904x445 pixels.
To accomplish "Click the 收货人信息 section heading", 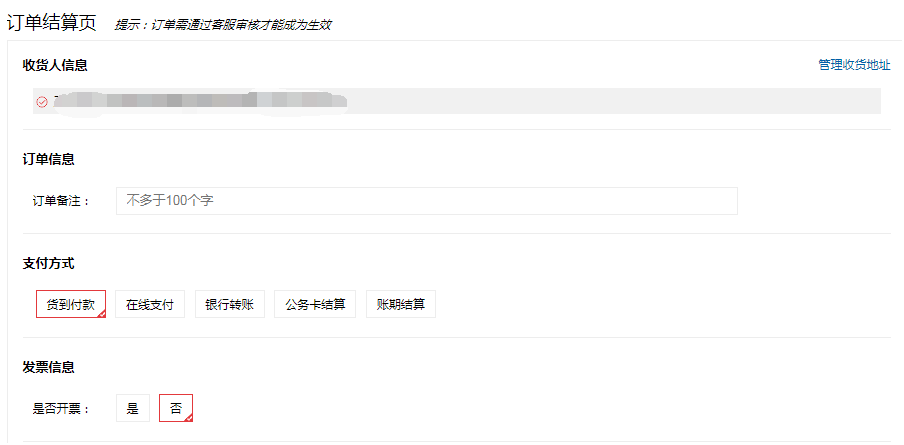I will tap(55, 65).
